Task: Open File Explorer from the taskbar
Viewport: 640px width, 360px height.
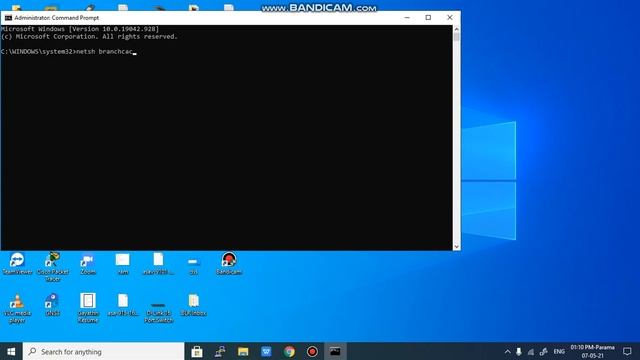Action: click(243, 351)
